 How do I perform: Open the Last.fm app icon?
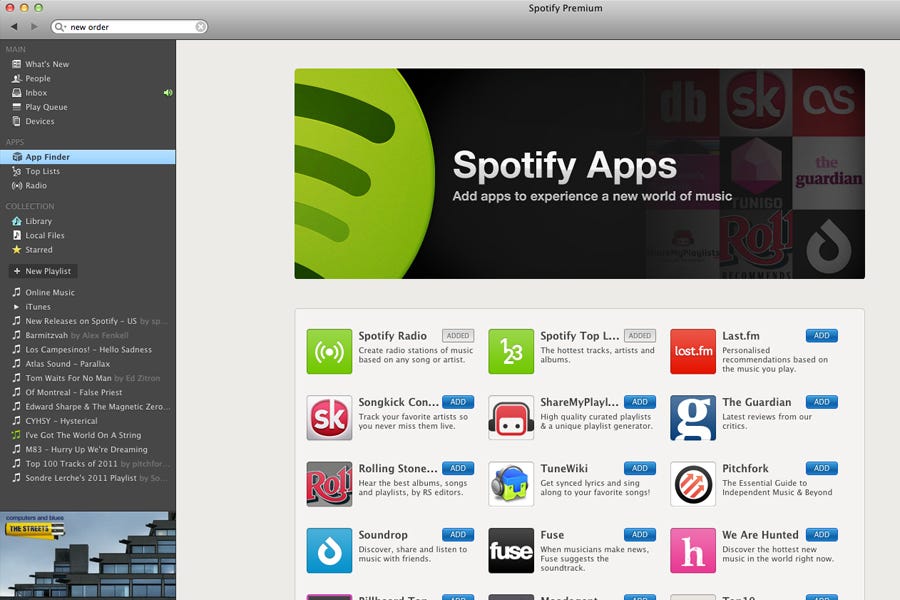(x=693, y=351)
